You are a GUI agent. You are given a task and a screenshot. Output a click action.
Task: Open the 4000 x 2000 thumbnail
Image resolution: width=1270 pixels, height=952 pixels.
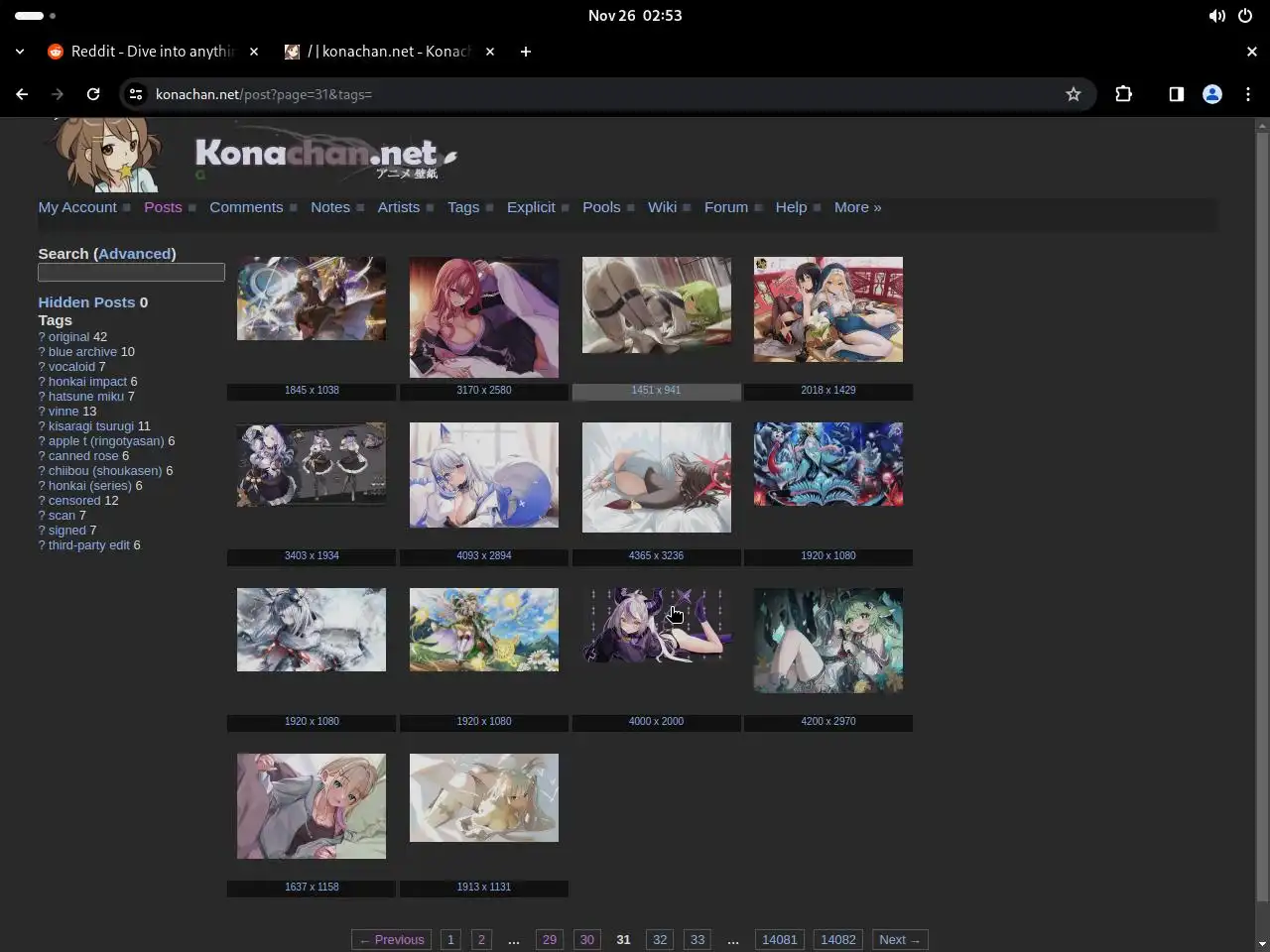[x=656, y=625]
